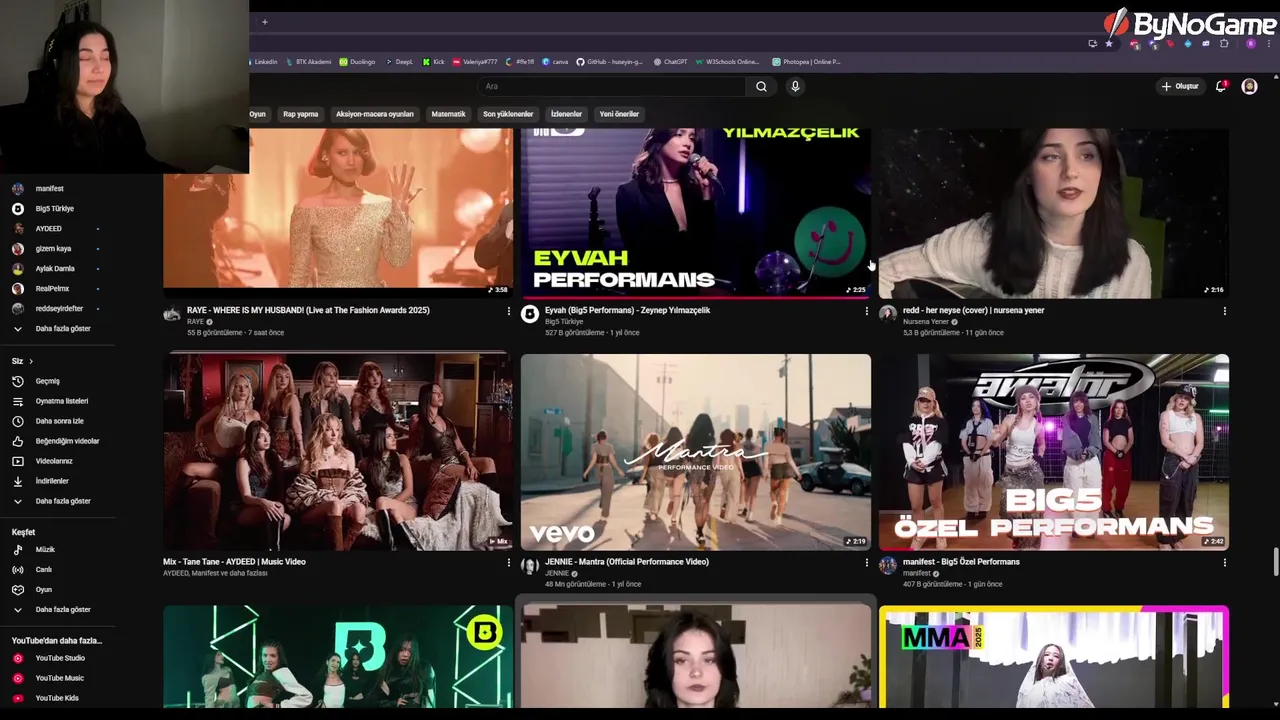
Task: Select the Yeni öneriler chip
Action: 619,114
